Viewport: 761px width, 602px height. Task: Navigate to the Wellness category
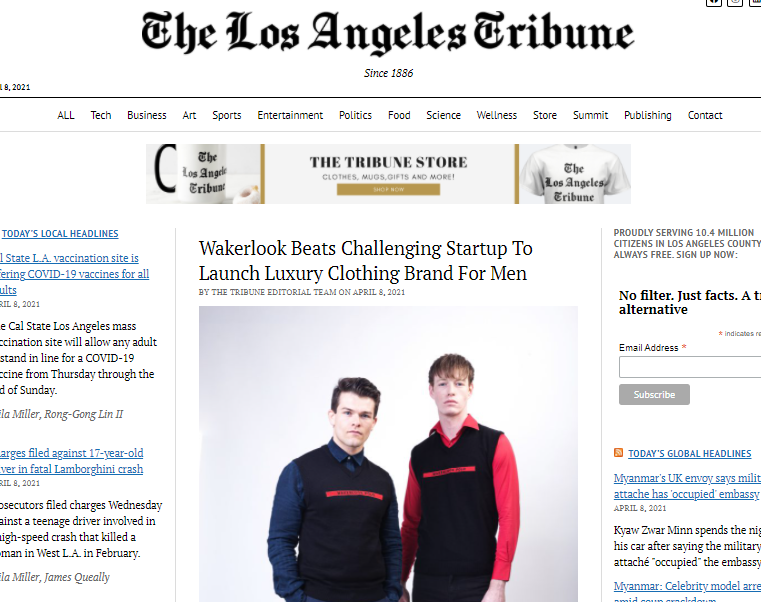496,115
